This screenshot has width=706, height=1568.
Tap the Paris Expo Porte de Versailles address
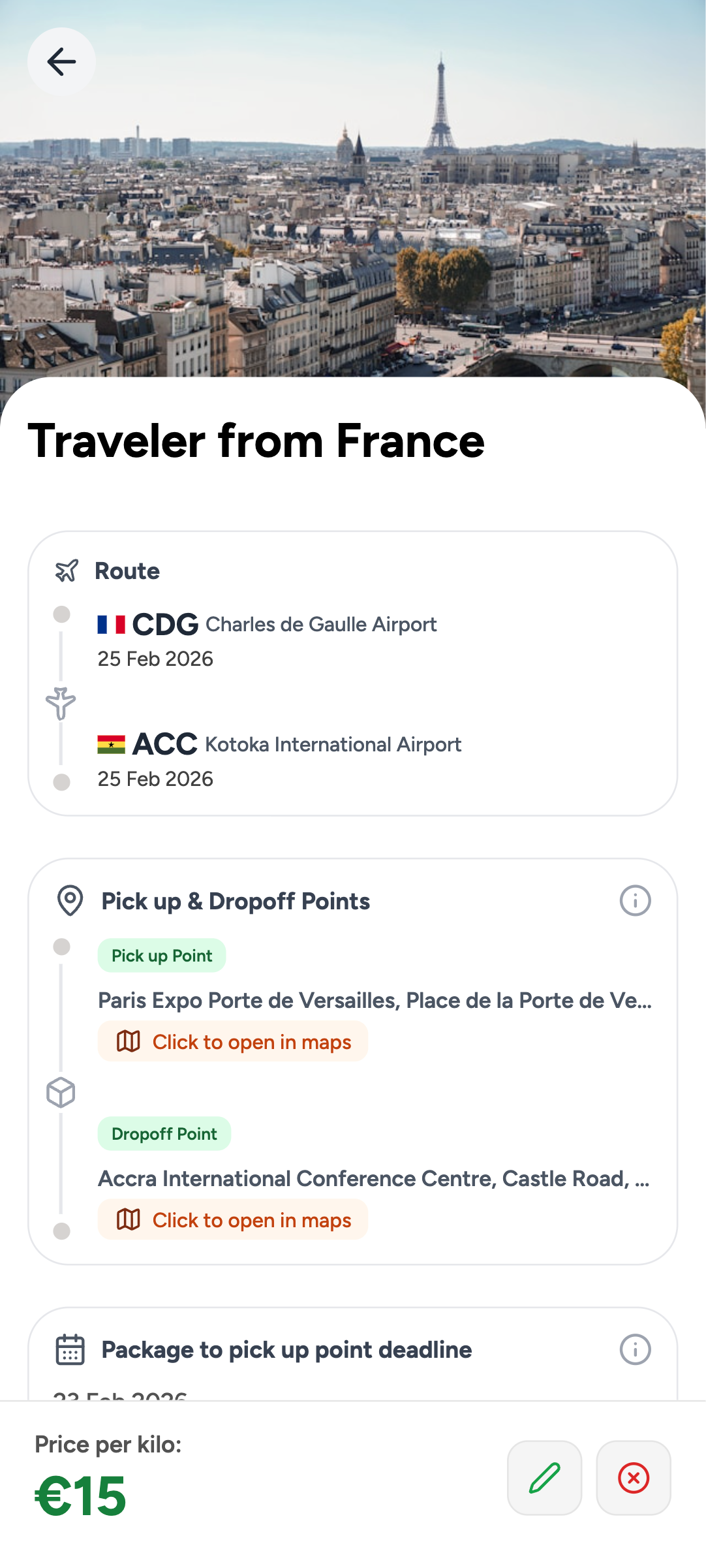point(375,1001)
